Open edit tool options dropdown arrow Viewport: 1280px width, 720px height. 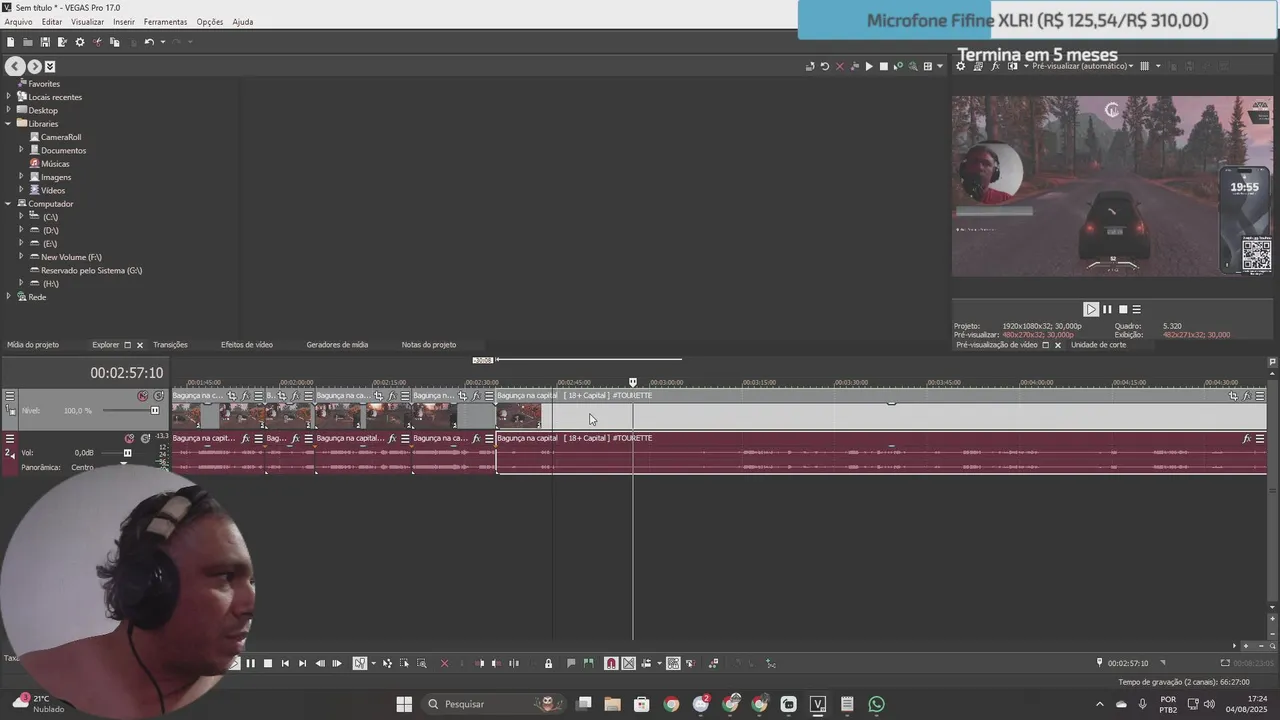tap(374, 663)
